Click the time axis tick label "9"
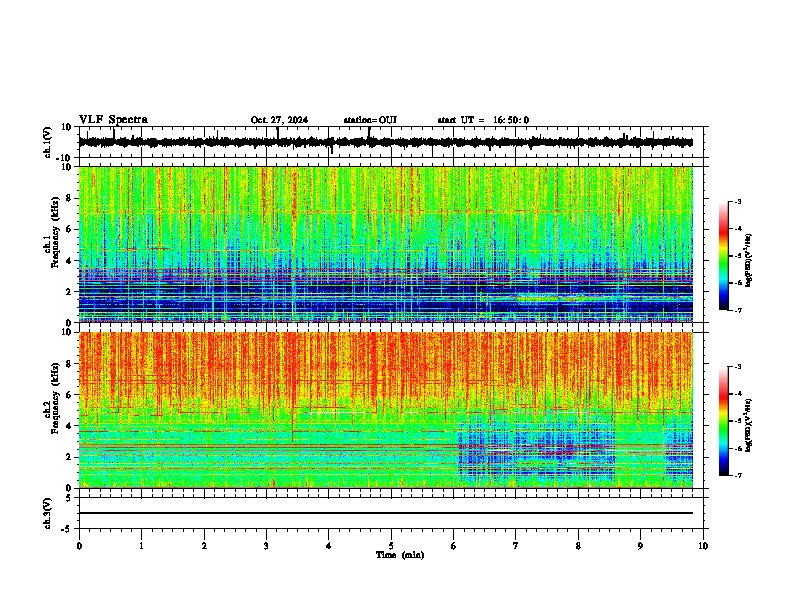The height and width of the screenshot is (612, 792). 640,546
